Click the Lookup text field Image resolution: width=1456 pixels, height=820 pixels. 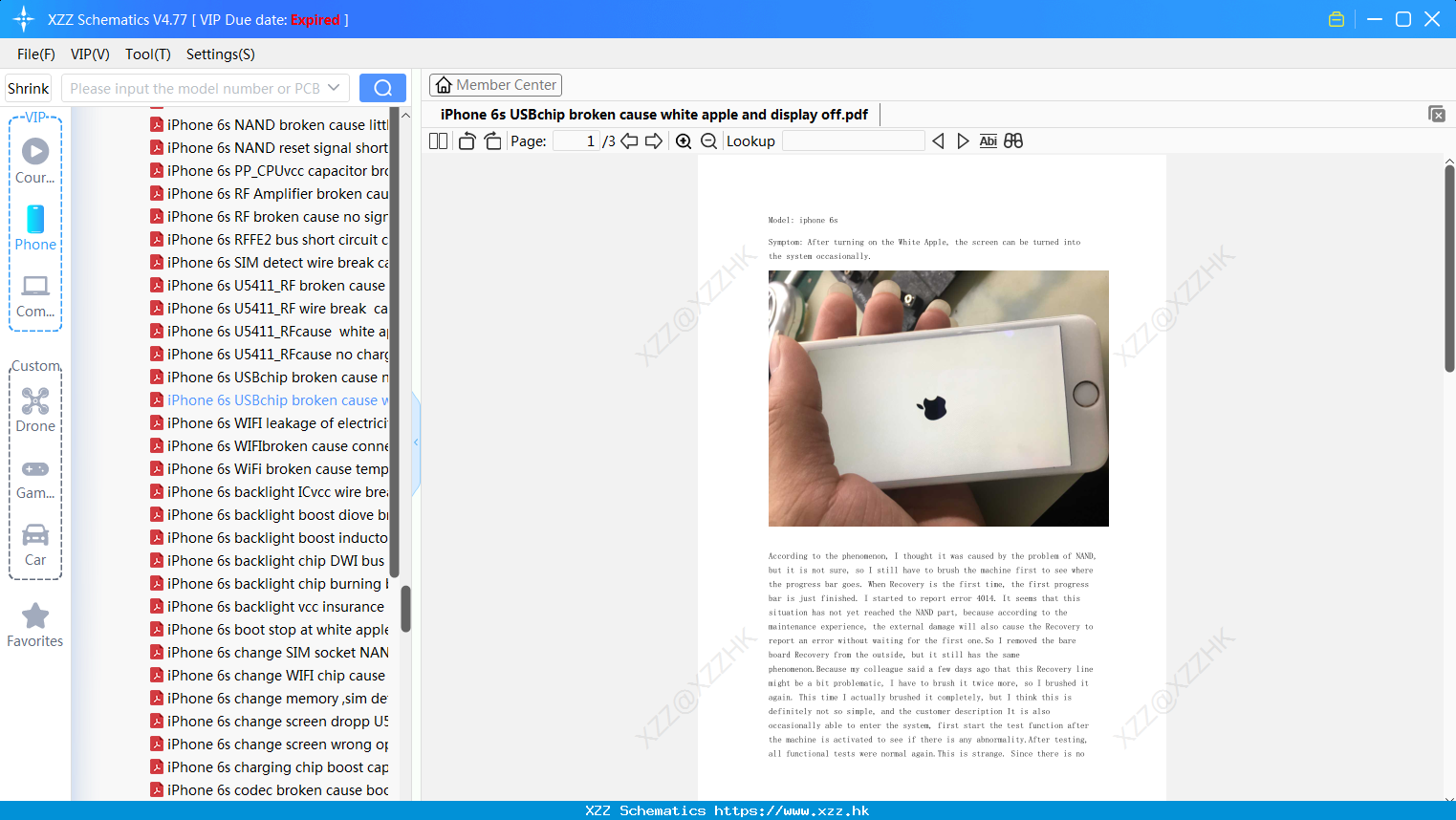coord(853,141)
